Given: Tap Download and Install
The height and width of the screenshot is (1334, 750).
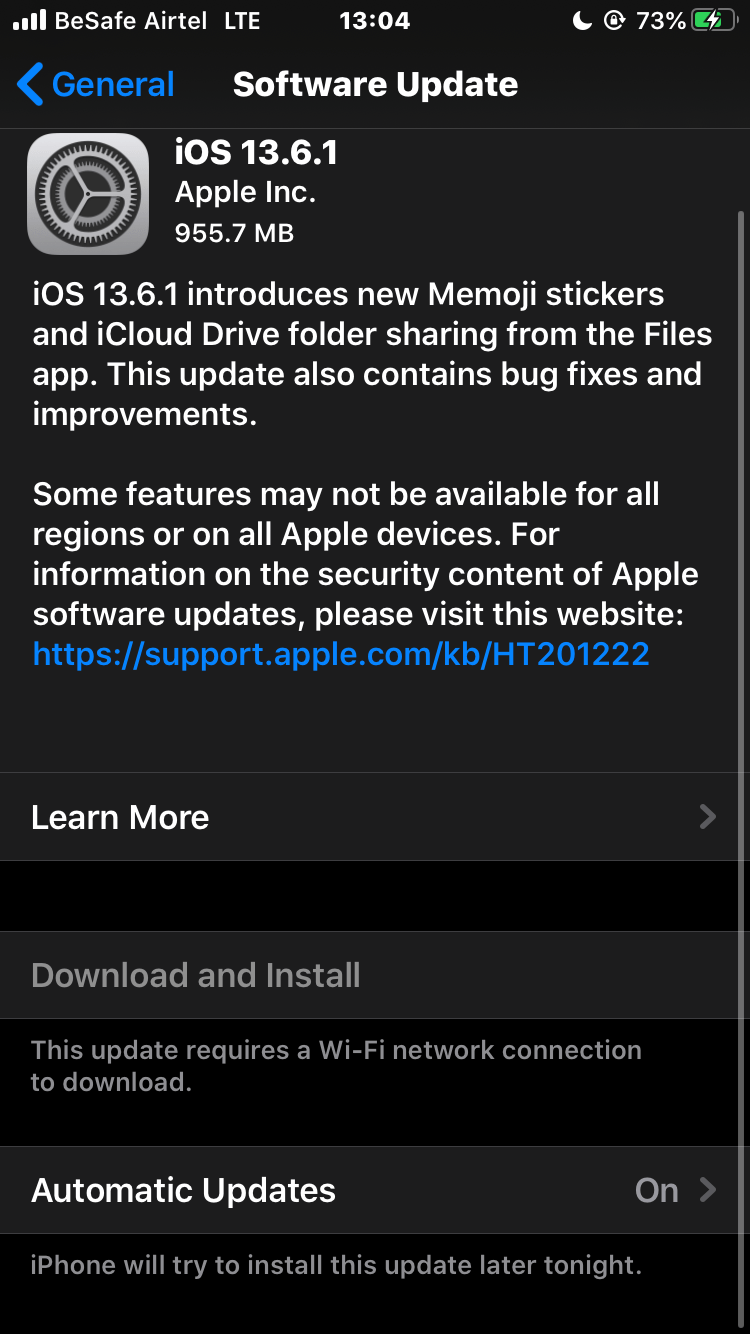Looking at the screenshot, I should [196, 975].
